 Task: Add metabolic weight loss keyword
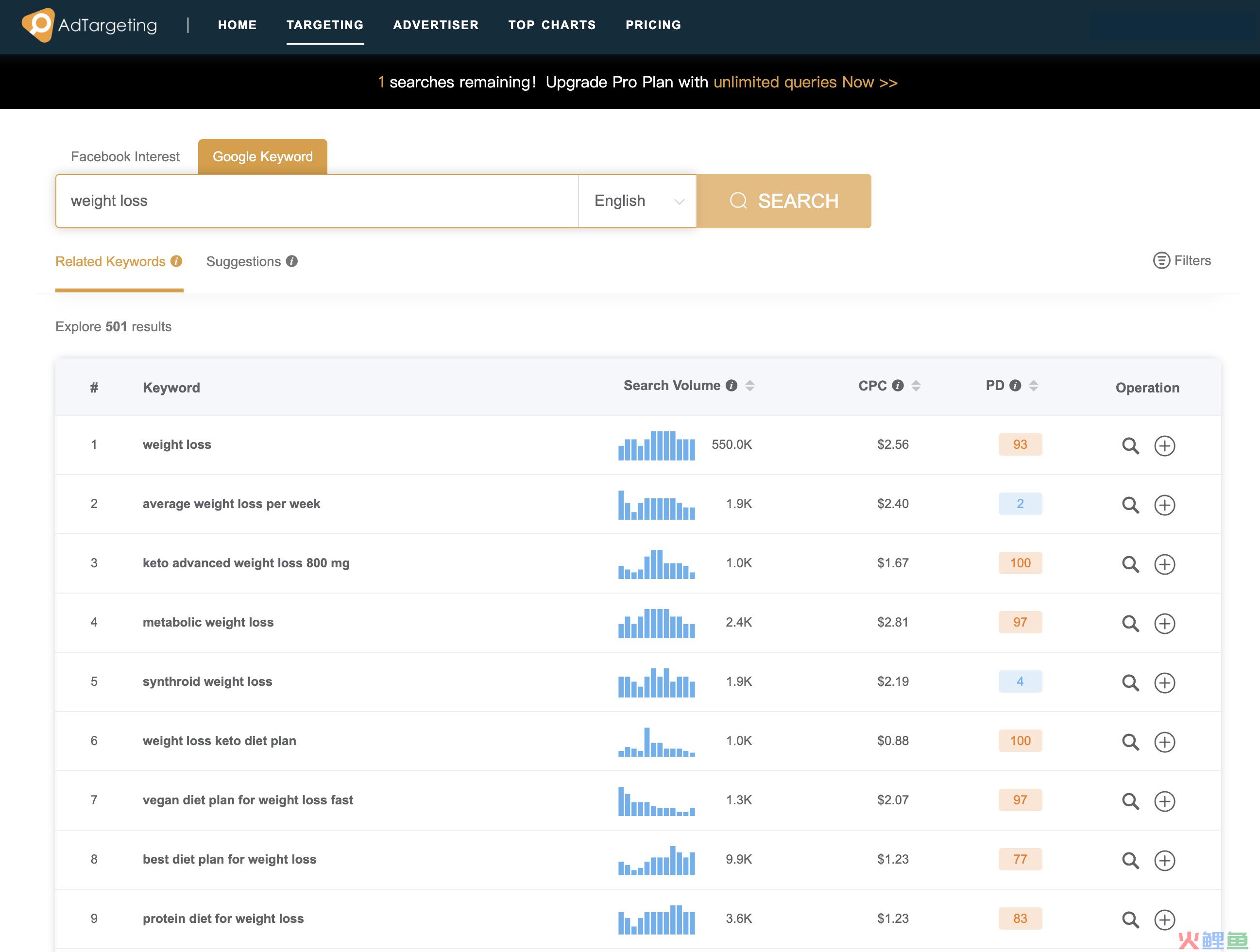point(1164,623)
